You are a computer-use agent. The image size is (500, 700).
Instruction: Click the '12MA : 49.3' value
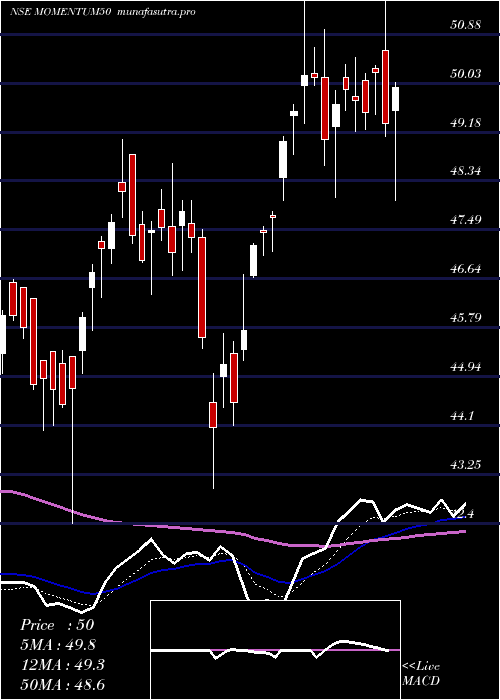coord(62,665)
